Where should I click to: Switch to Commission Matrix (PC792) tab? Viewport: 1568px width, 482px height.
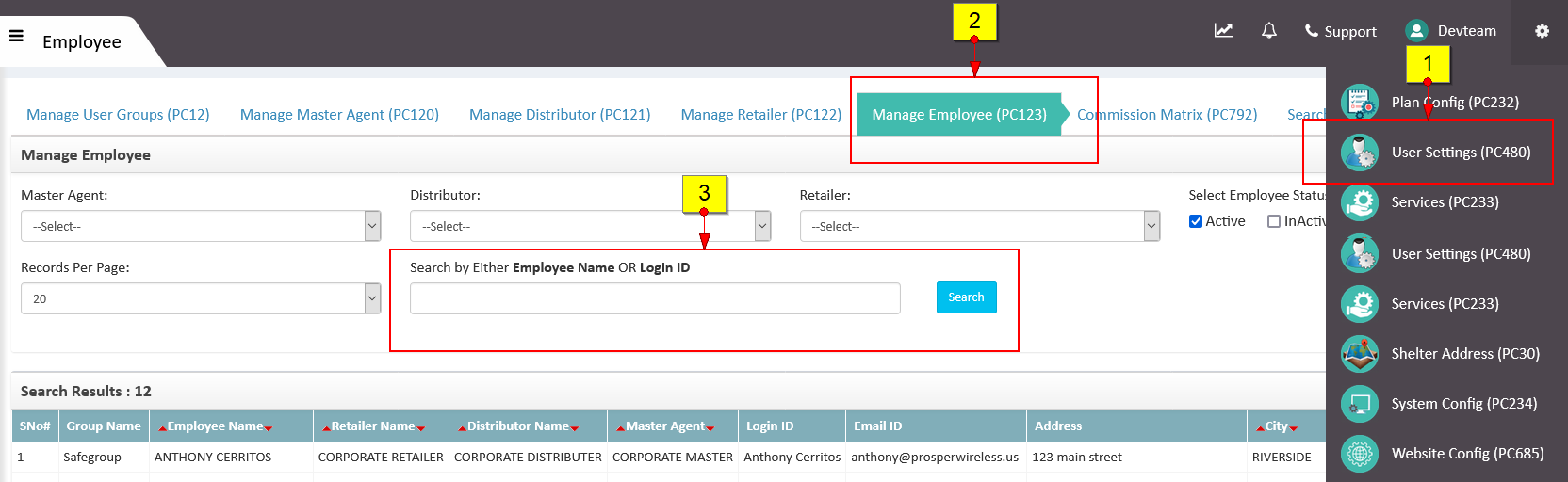point(1167,115)
